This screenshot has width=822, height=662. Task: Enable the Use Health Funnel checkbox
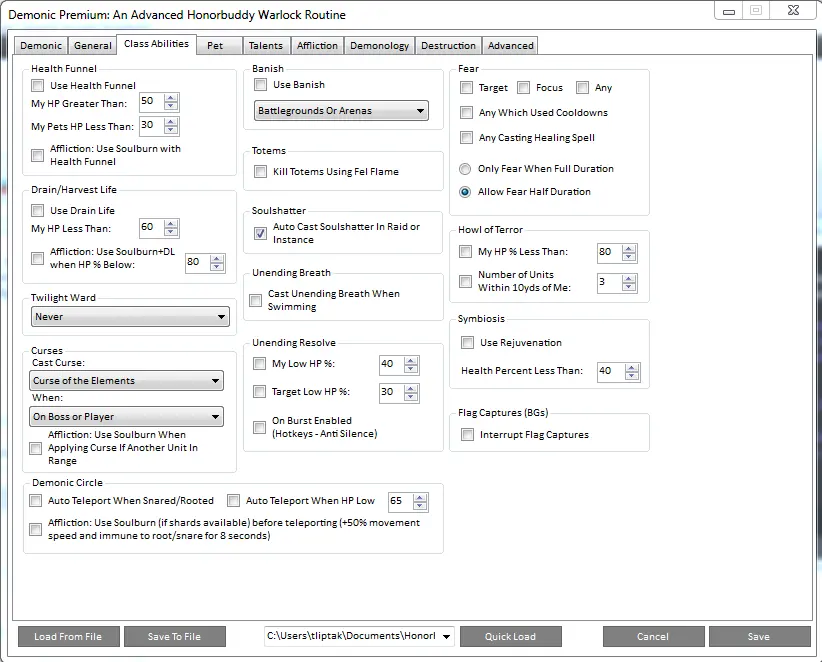coord(37,85)
